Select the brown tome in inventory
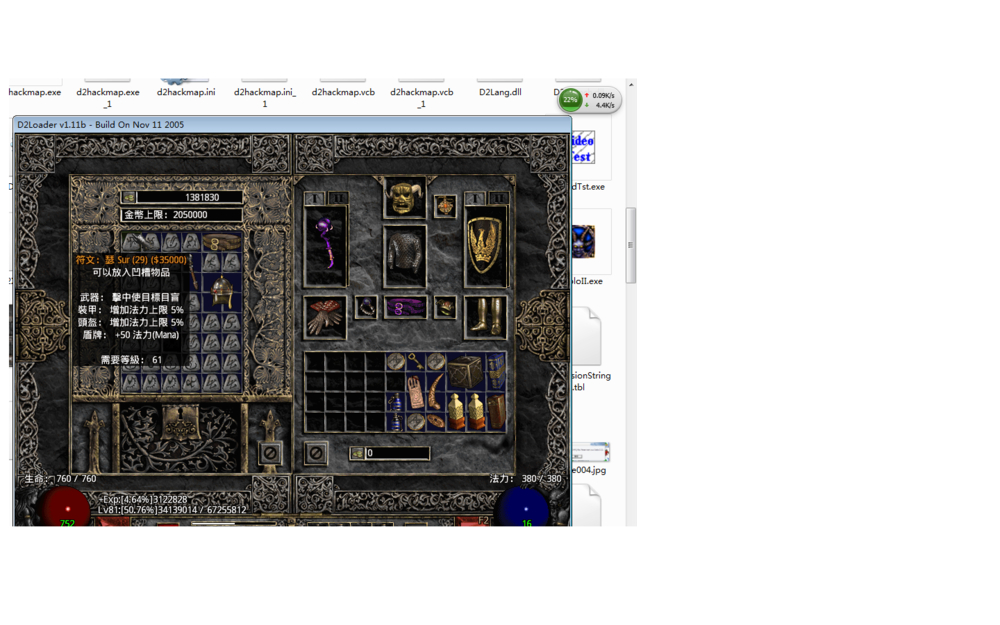This screenshot has width=1000, height=625. (x=496, y=411)
